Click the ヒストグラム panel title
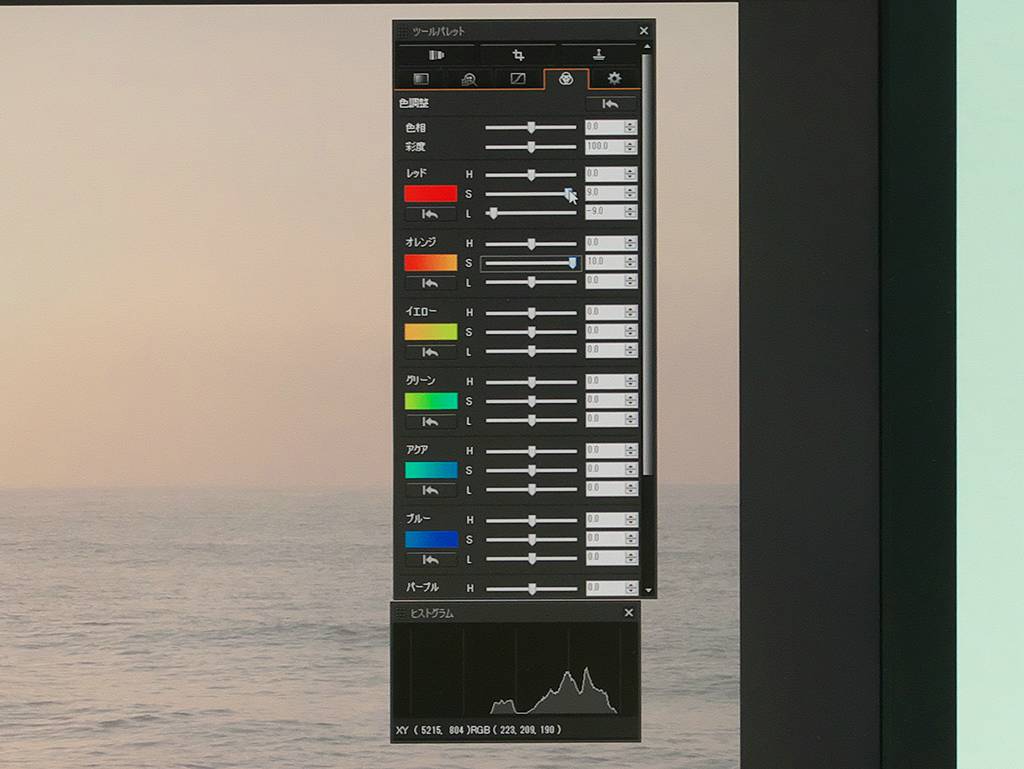The height and width of the screenshot is (769, 1024). click(431, 614)
